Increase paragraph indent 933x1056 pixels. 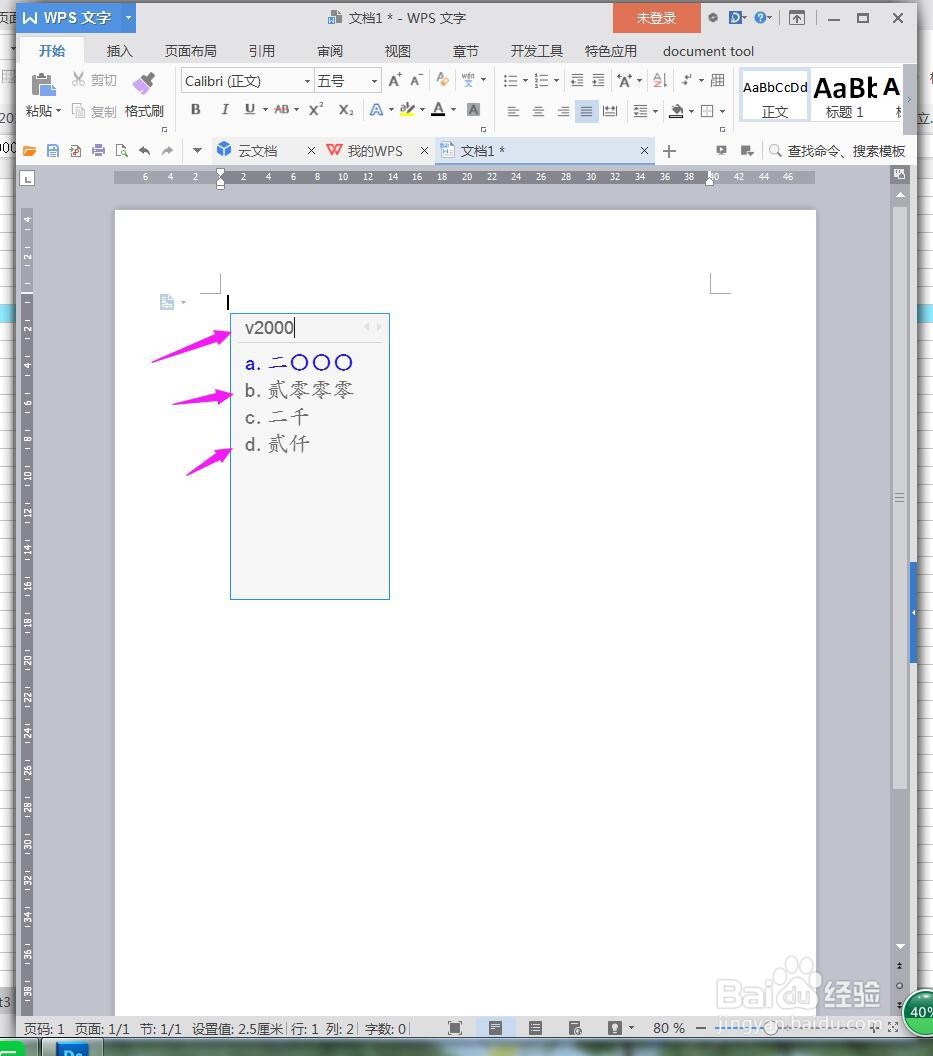pos(598,81)
